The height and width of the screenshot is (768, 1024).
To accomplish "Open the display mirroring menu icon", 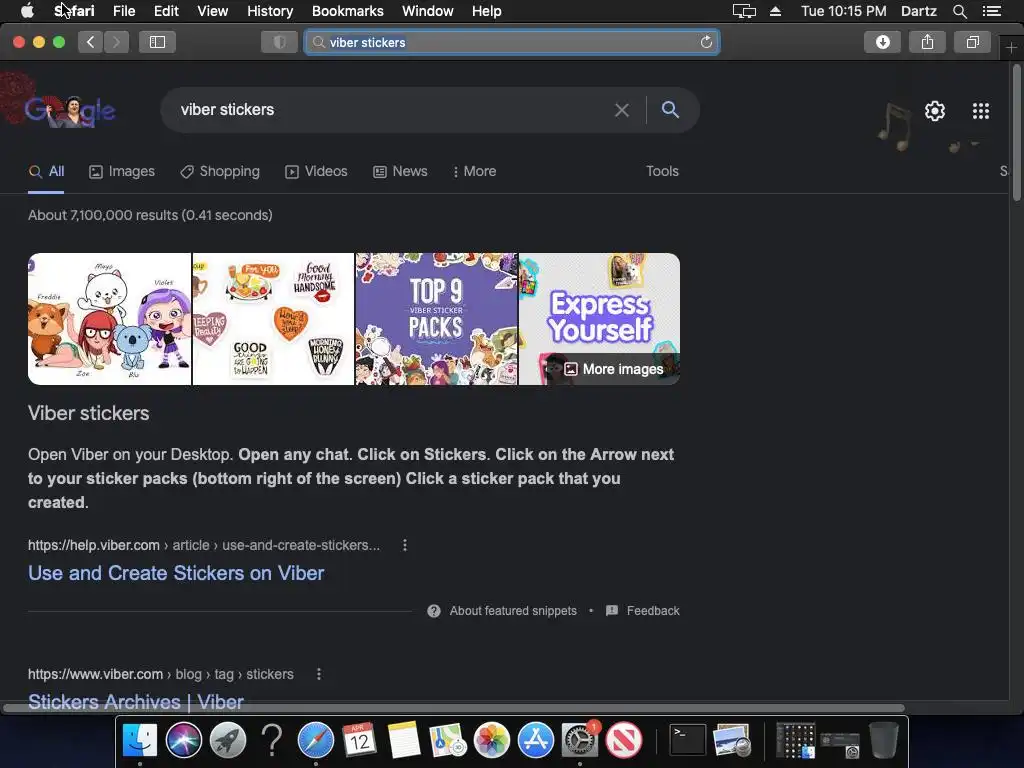I will (744, 11).
